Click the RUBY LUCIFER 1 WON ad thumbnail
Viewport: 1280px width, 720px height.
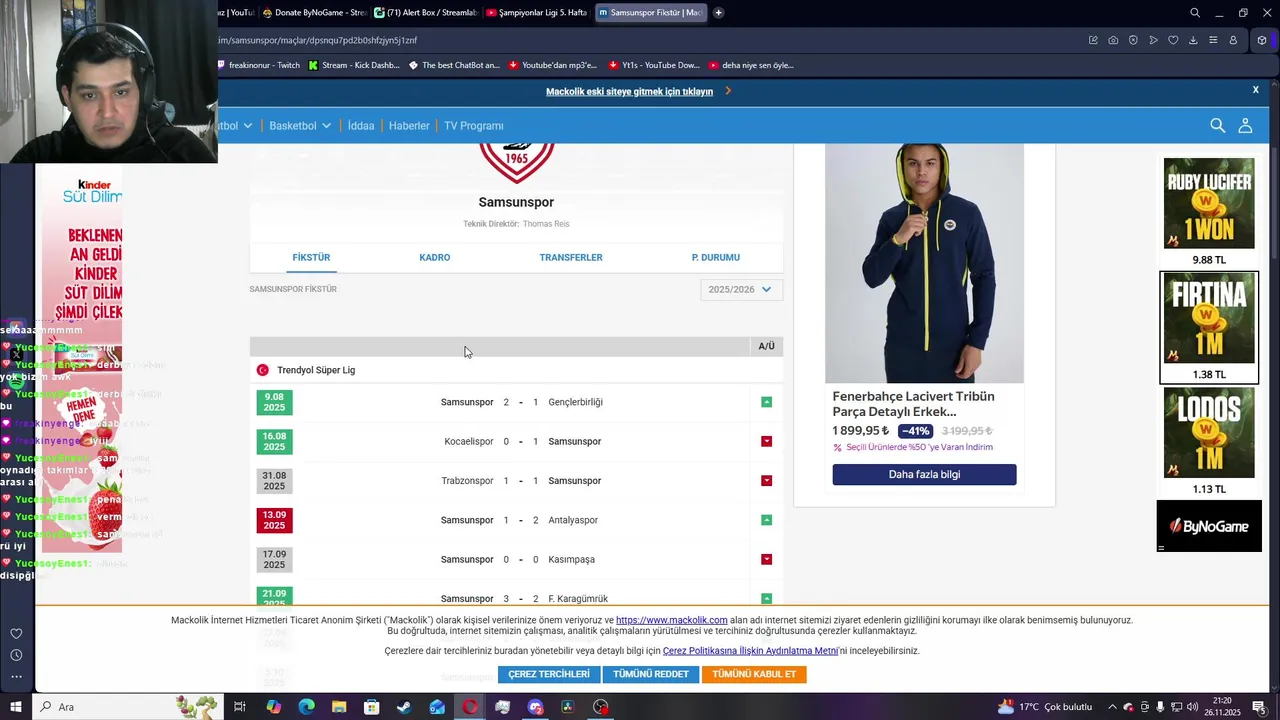point(1209,203)
